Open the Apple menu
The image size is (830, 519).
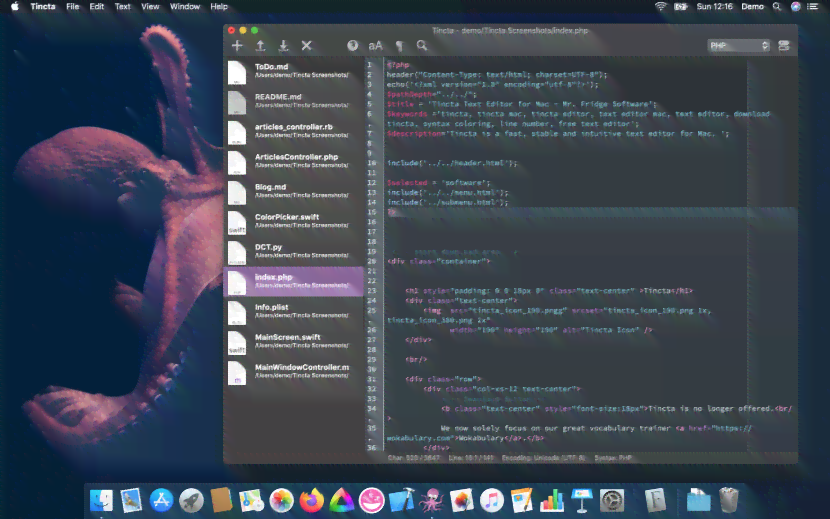(x=15, y=6)
